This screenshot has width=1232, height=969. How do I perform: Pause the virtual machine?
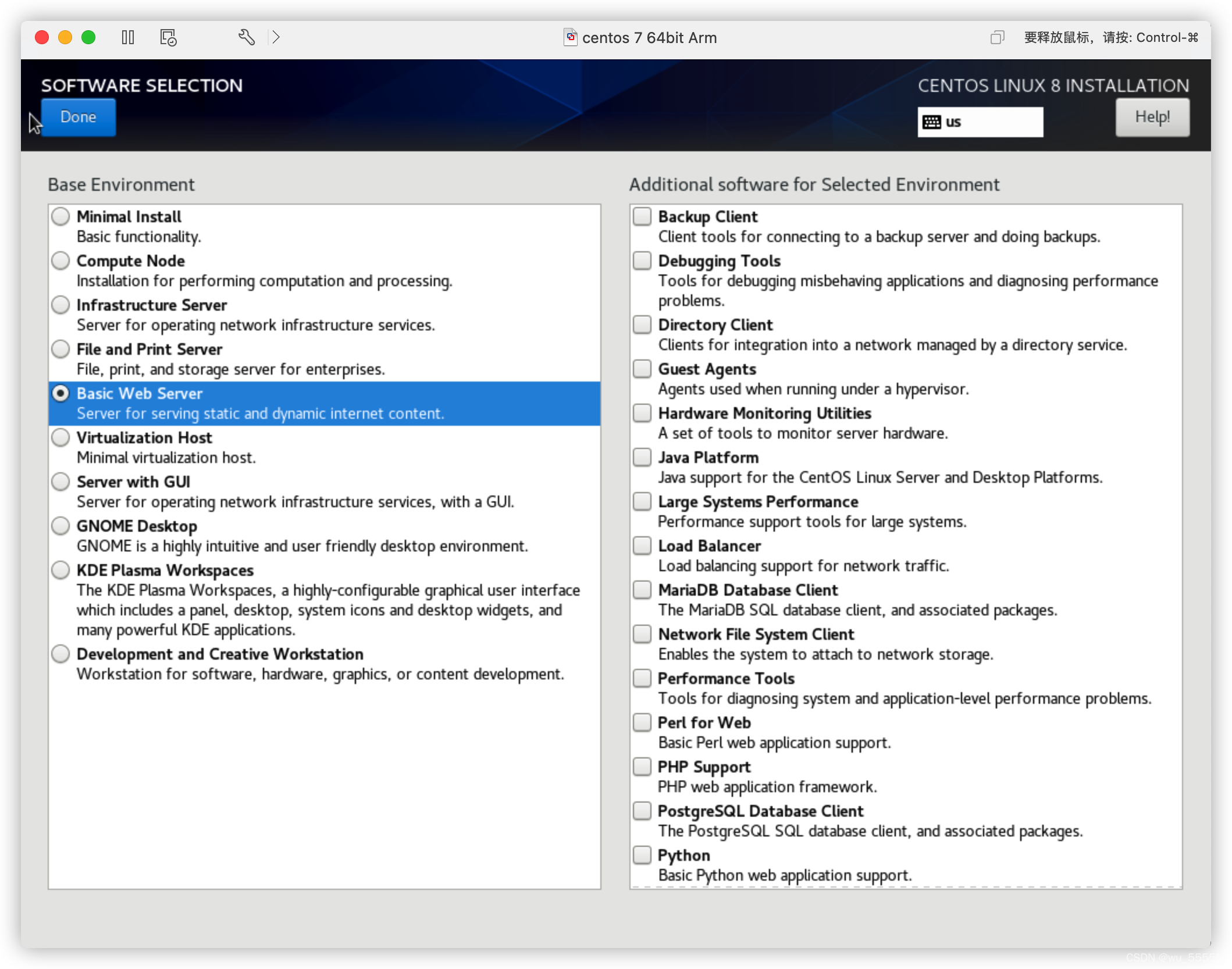(x=128, y=38)
